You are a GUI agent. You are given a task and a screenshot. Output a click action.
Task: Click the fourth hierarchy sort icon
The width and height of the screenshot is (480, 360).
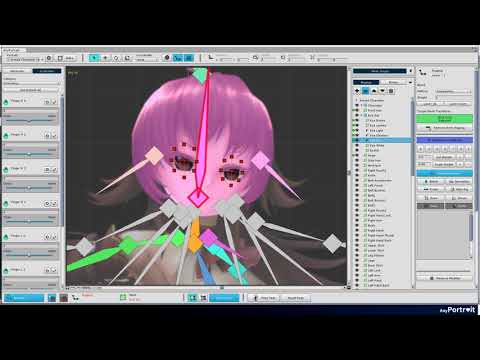coord(382,91)
